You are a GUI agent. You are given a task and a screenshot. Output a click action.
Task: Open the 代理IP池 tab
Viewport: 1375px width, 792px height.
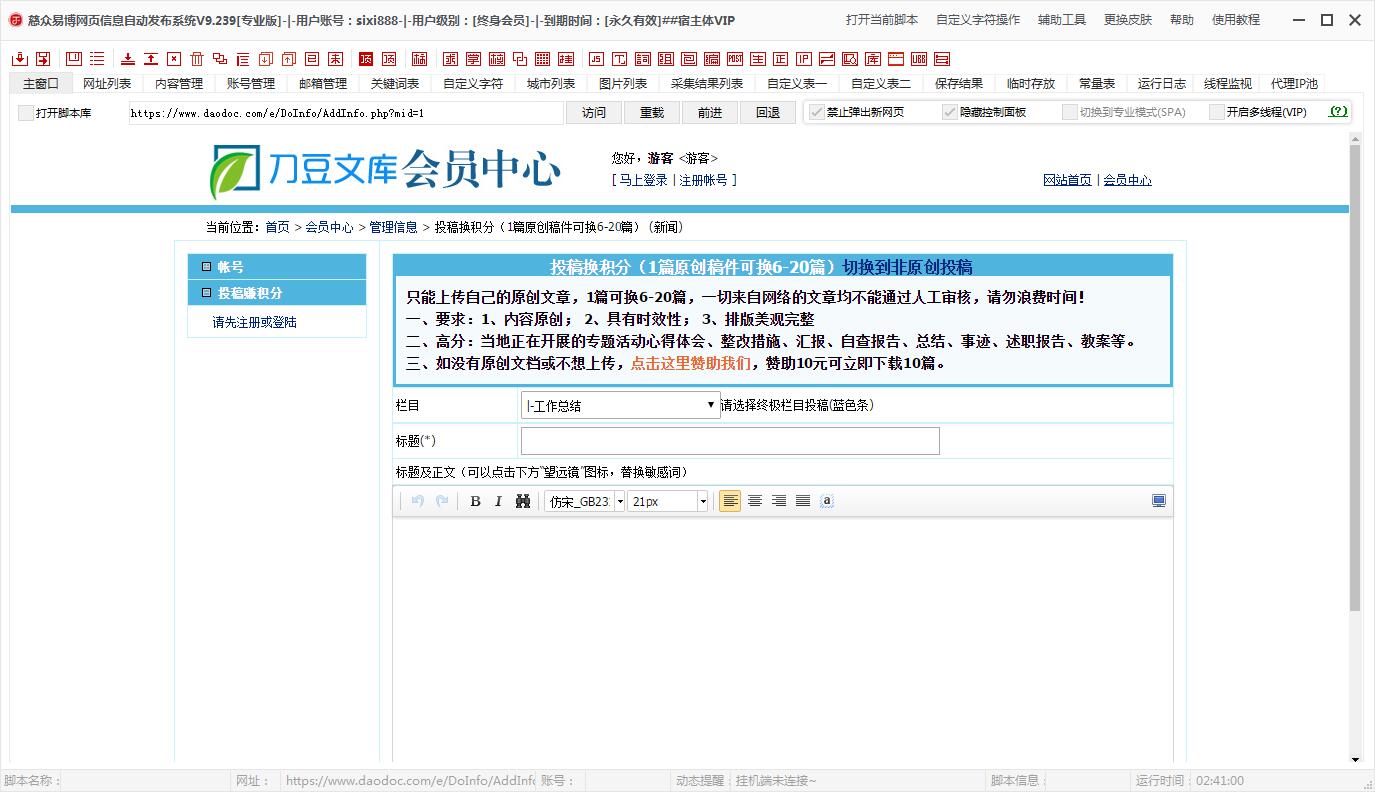click(1294, 84)
